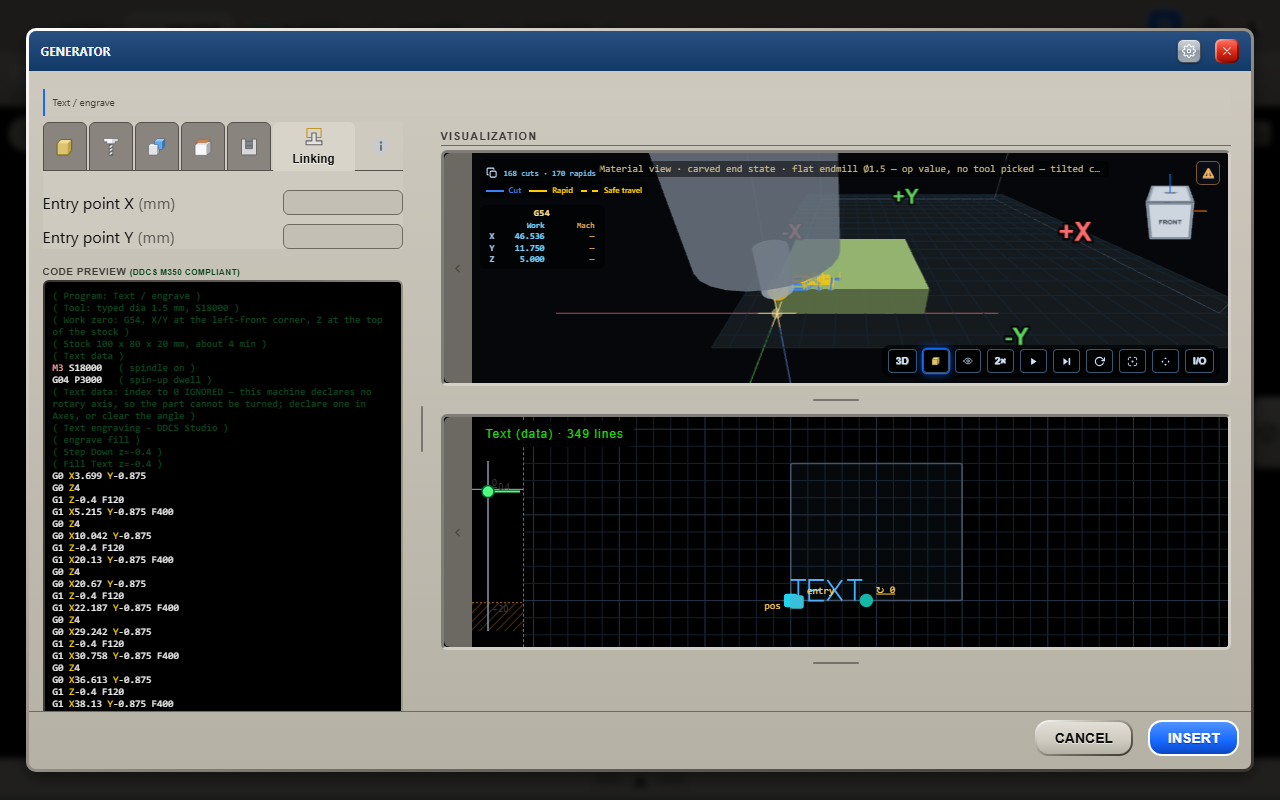Open the info tab icon

coord(381,147)
